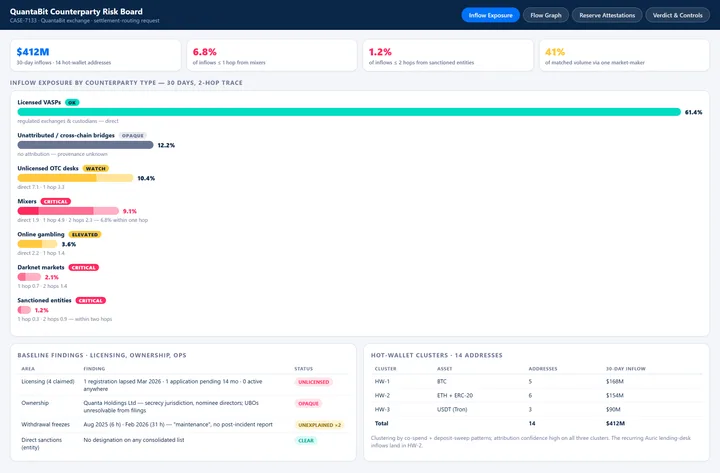Image resolution: width=720 pixels, height=473 pixels.
Task: Click the Darknet markets exposure bar
Action: click(29, 277)
